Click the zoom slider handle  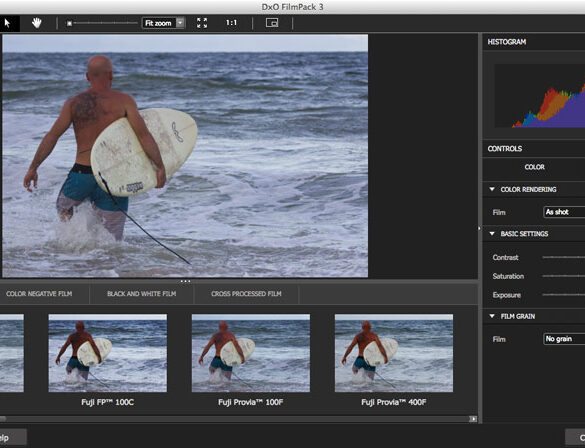pyautogui.click(x=69, y=24)
